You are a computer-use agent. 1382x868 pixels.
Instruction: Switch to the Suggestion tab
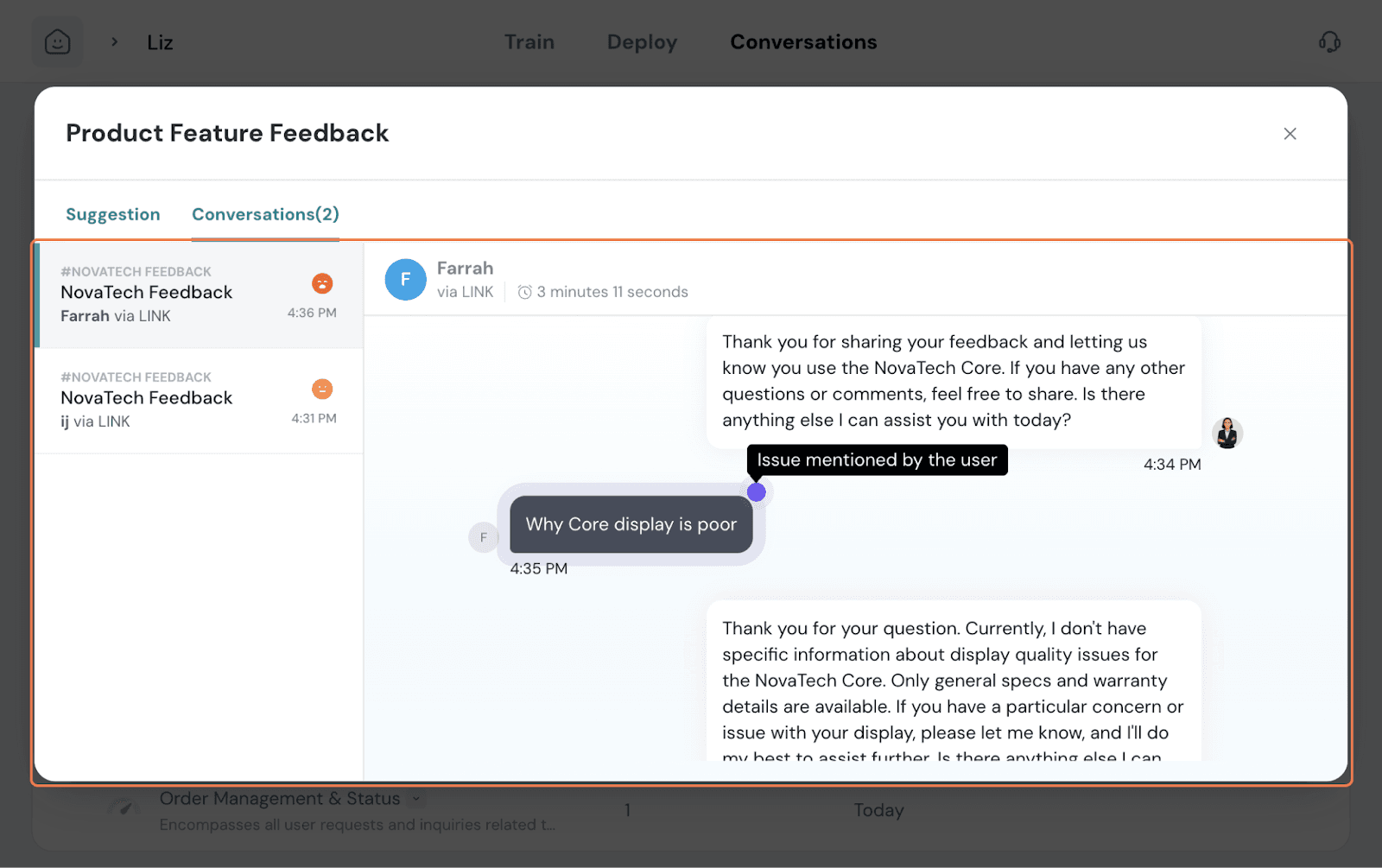click(113, 214)
